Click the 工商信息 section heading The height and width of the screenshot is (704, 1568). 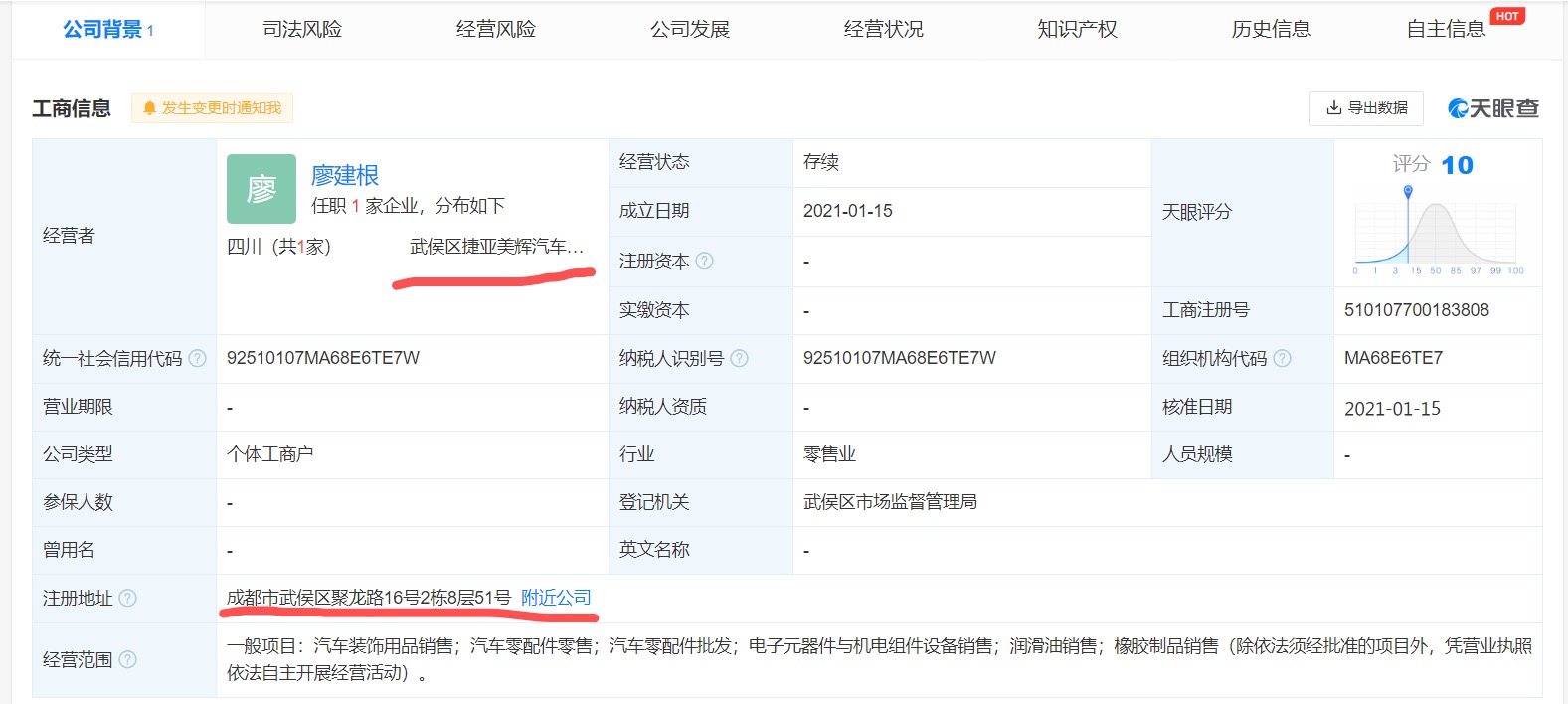point(72,108)
